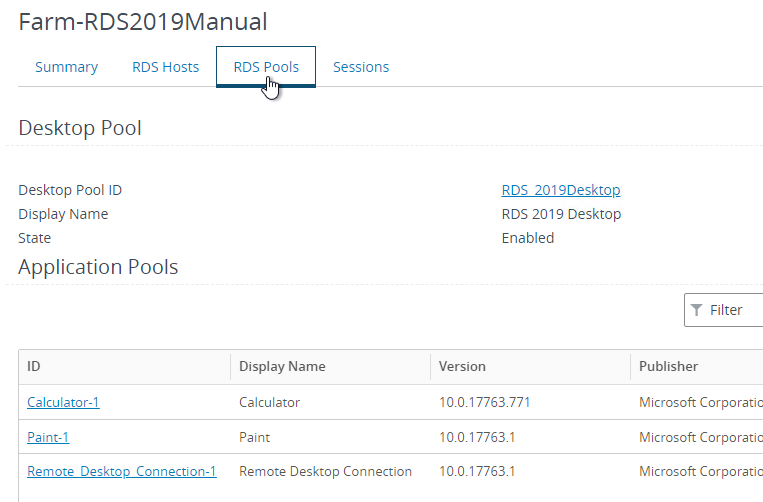This screenshot has width=763, height=502.
Task: Sort by the Version column header
Action: (x=462, y=366)
